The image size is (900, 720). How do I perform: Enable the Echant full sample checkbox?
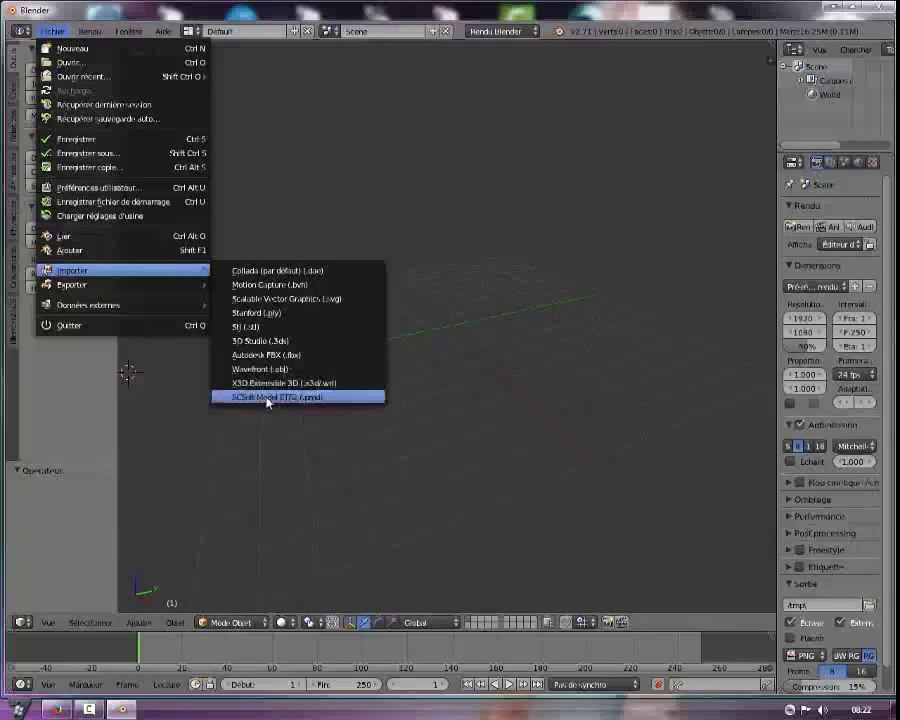click(x=790, y=462)
